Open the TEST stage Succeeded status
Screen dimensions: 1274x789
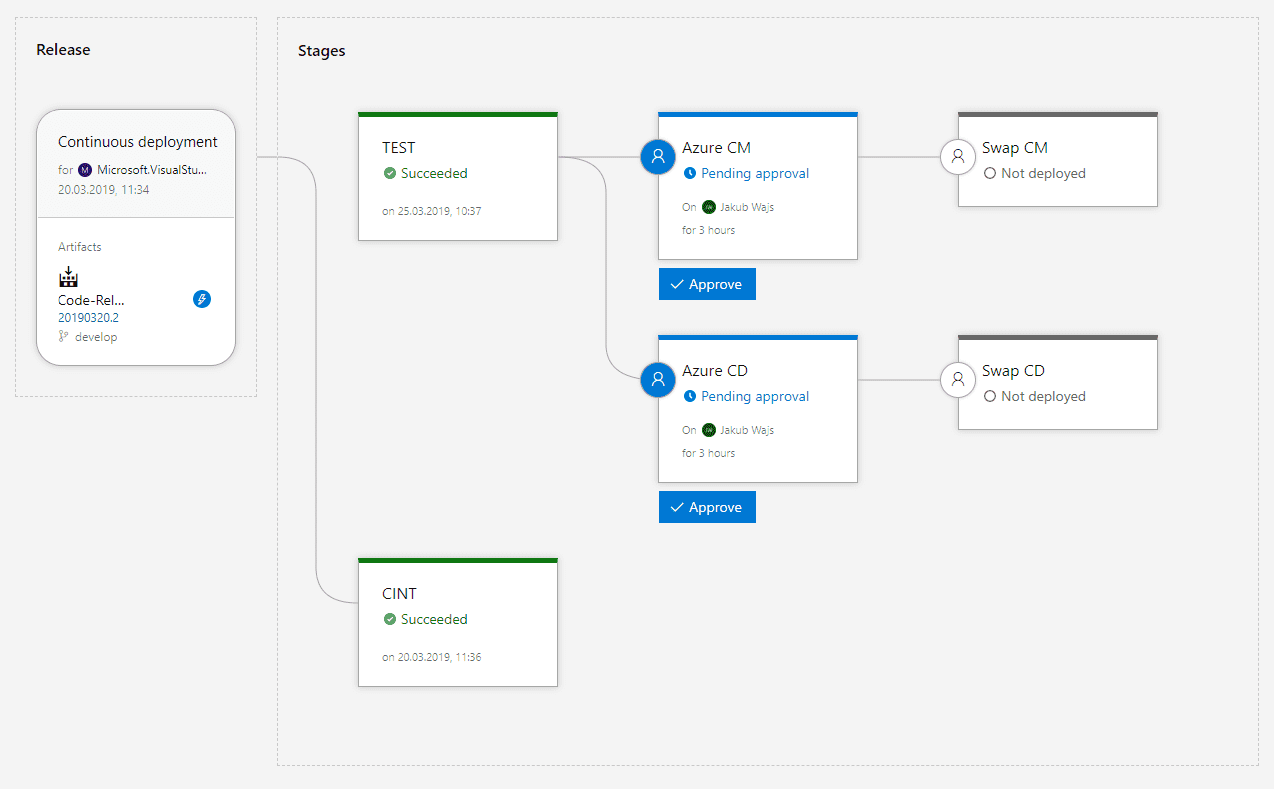pos(434,173)
